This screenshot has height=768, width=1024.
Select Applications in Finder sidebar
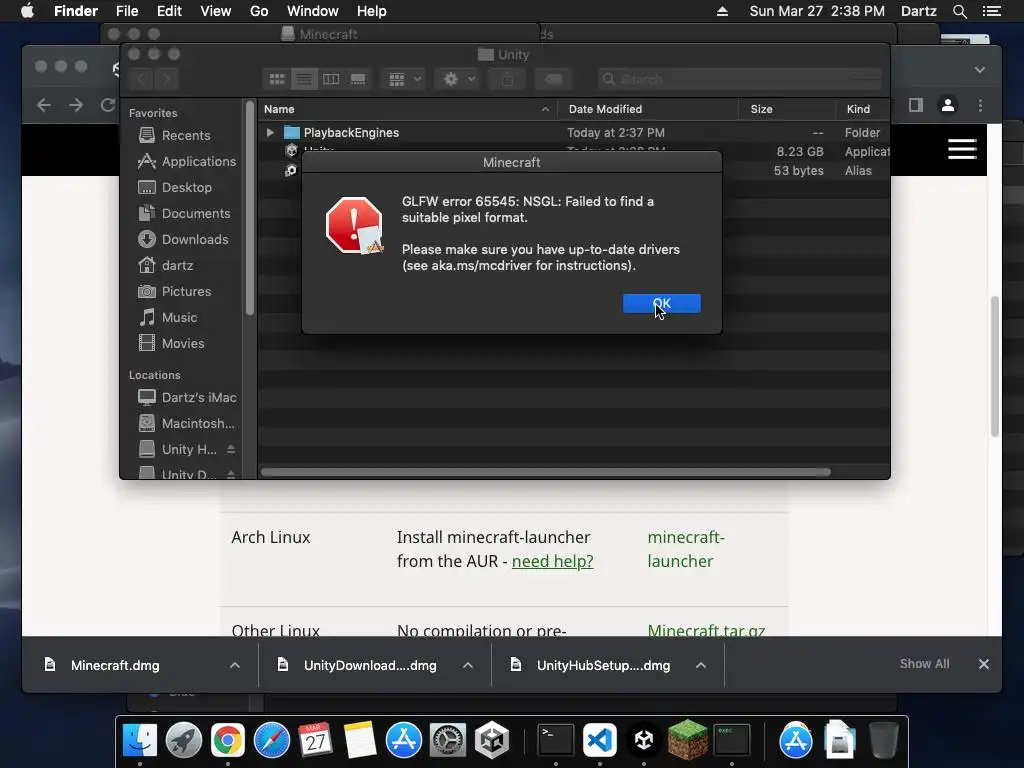(187, 161)
